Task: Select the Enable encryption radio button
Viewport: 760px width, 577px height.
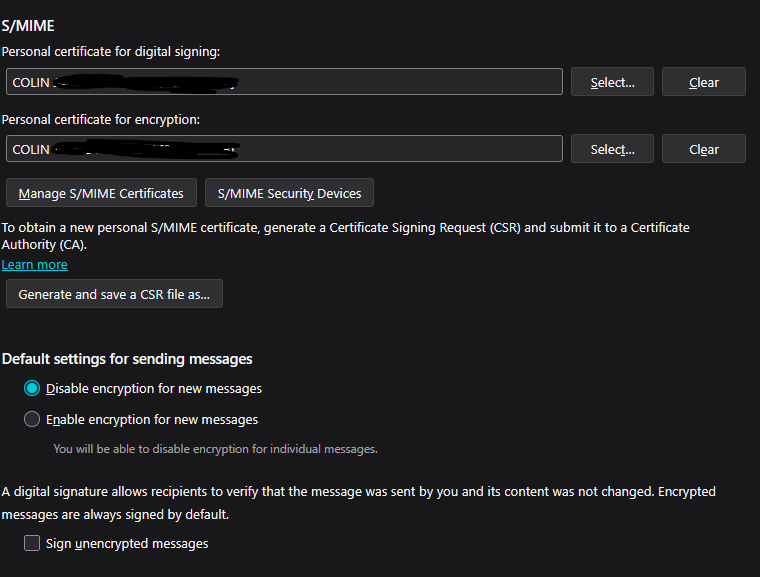Action: coord(32,419)
